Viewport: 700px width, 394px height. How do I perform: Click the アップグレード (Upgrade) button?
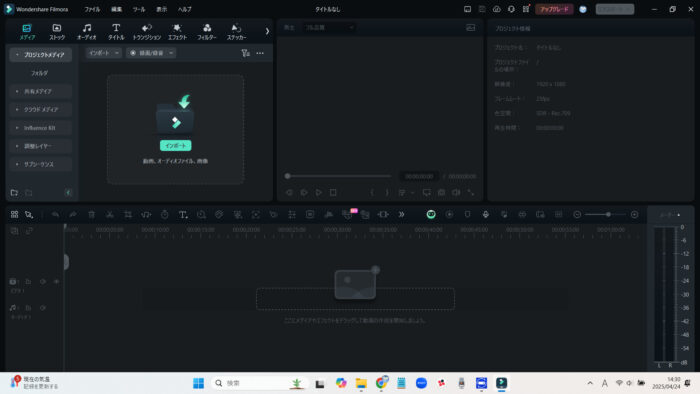(554, 9)
